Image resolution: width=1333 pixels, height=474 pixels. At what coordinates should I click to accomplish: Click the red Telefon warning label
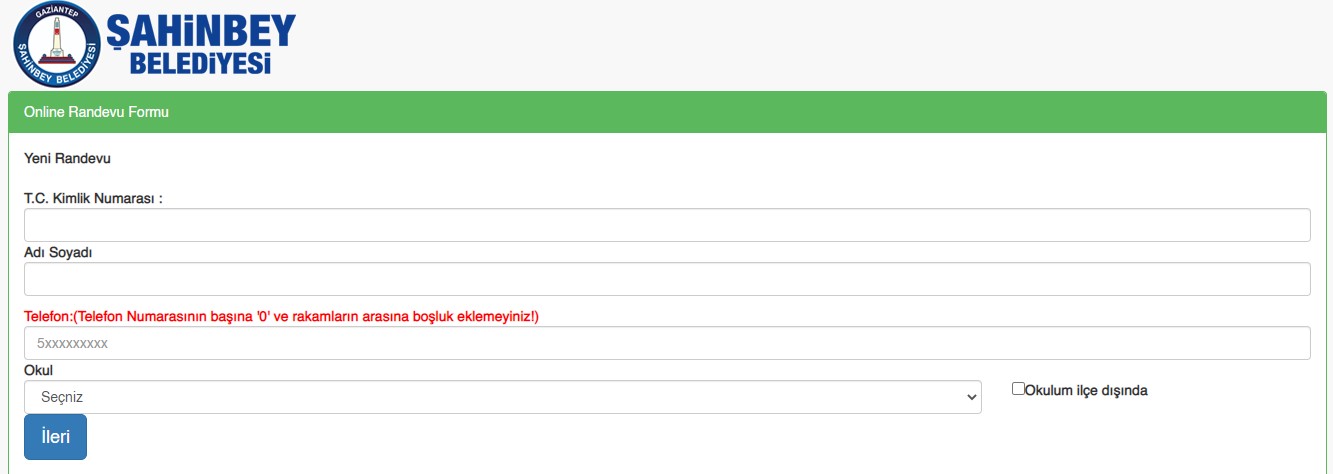(x=281, y=317)
